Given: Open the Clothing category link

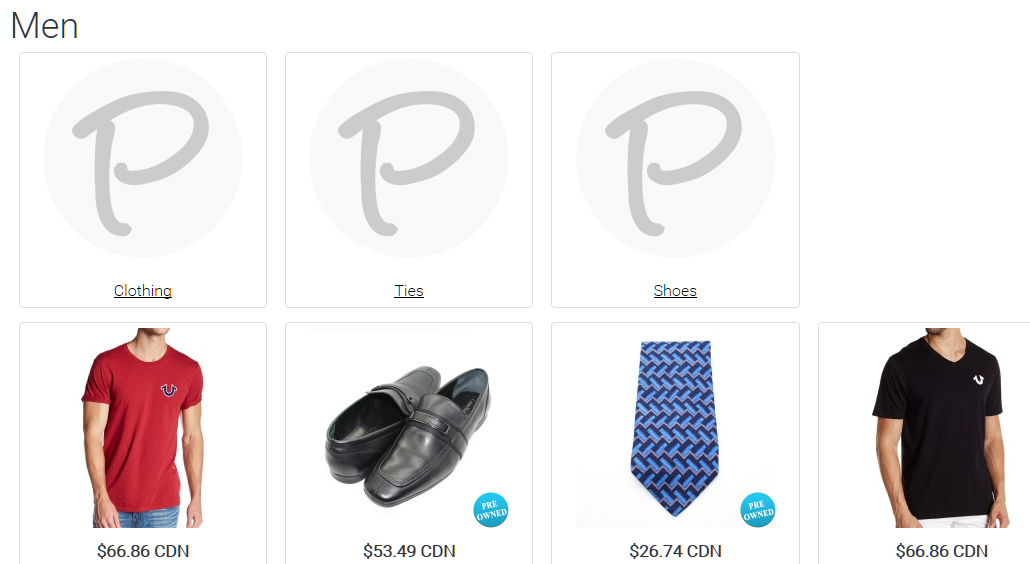Looking at the screenshot, I should (143, 290).
